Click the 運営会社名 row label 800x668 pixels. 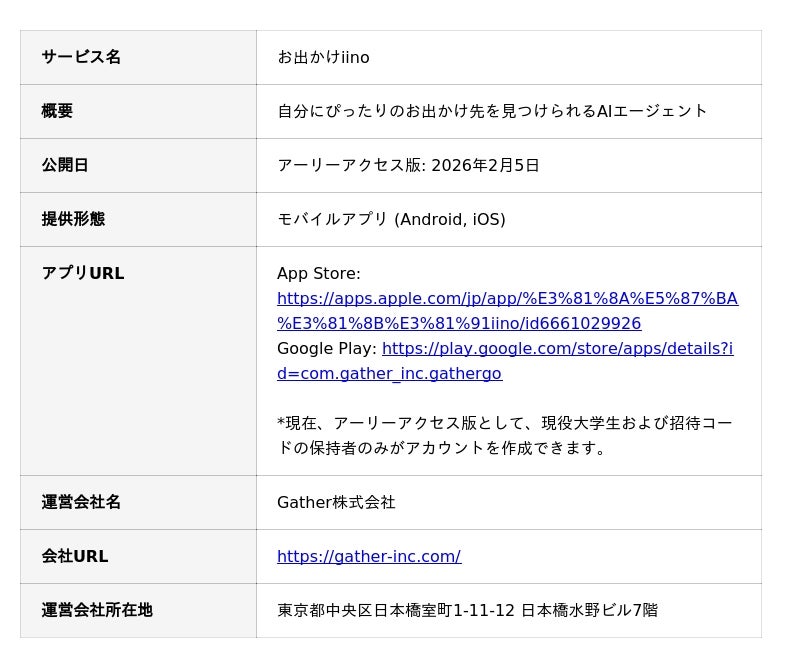pos(81,503)
